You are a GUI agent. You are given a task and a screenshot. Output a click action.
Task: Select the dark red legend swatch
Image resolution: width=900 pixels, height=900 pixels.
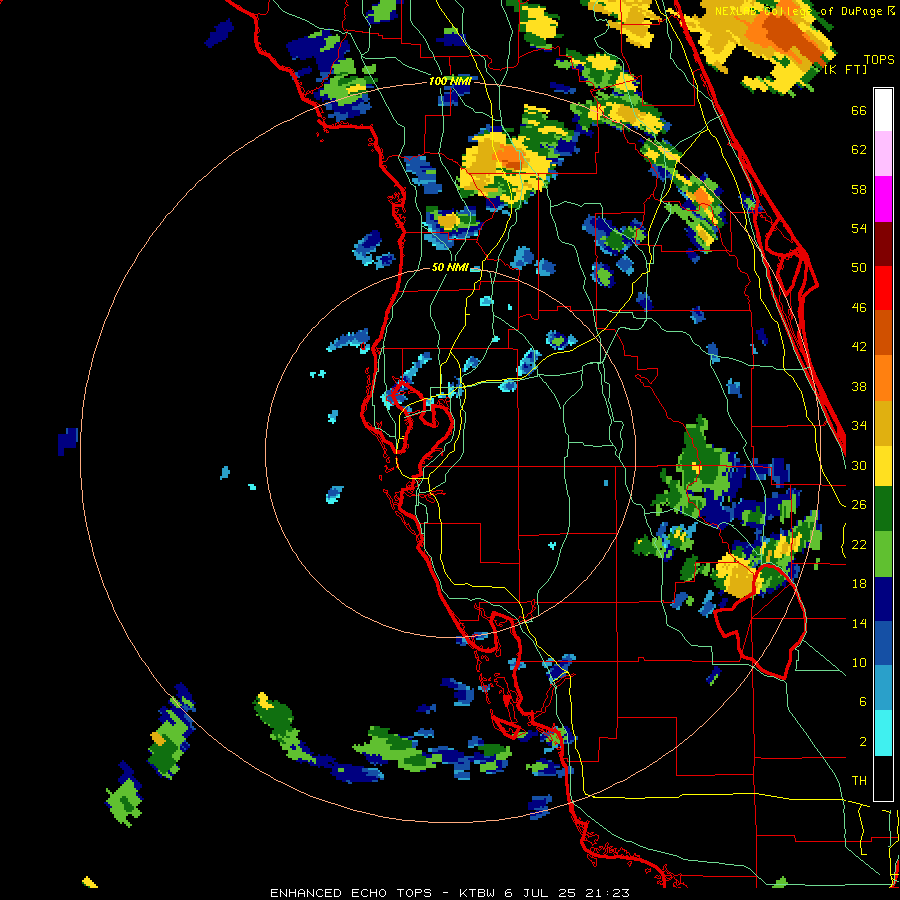coord(883,244)
